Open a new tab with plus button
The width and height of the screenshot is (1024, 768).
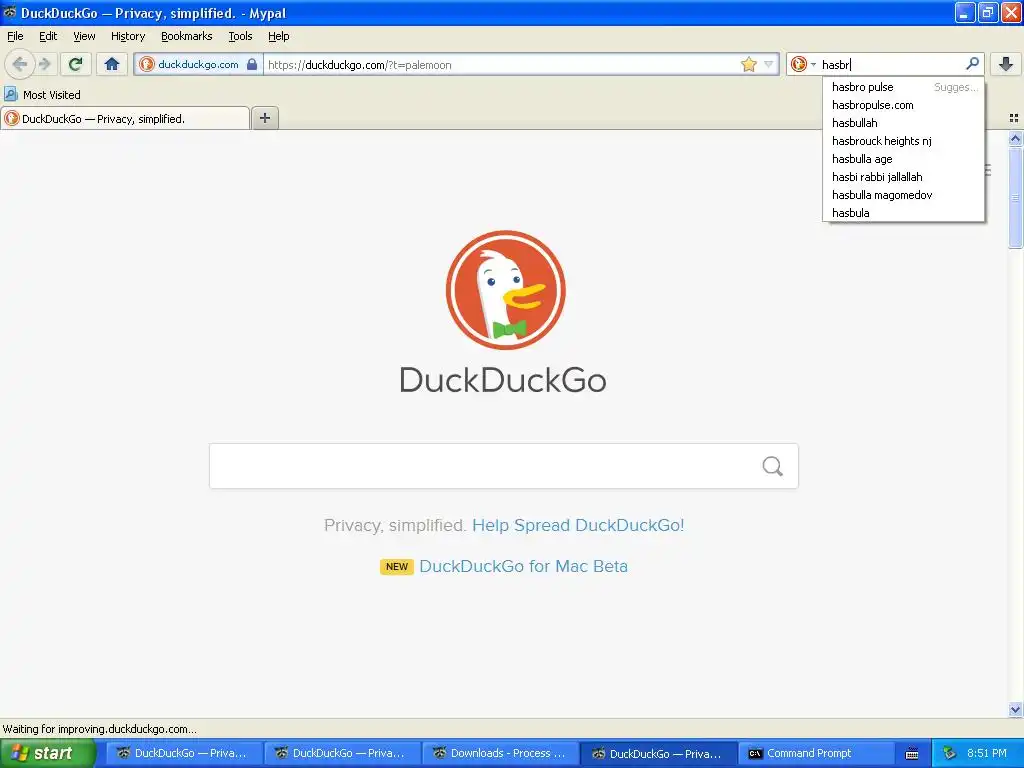point(265,118)
